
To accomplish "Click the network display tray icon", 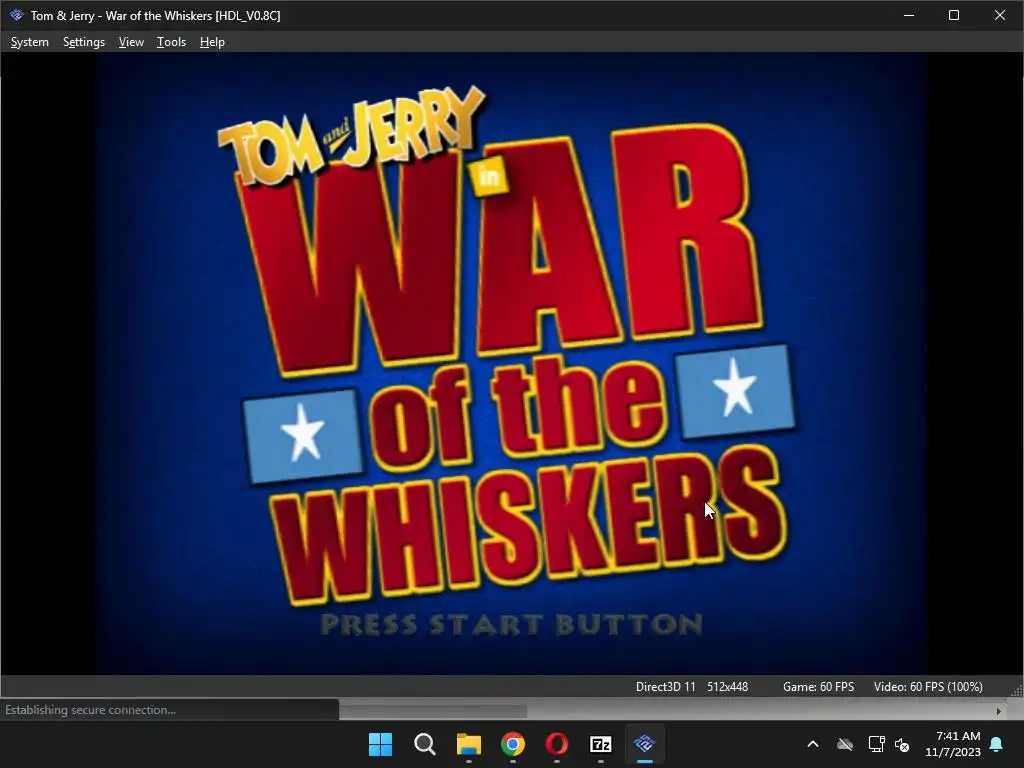I will 876,744.
